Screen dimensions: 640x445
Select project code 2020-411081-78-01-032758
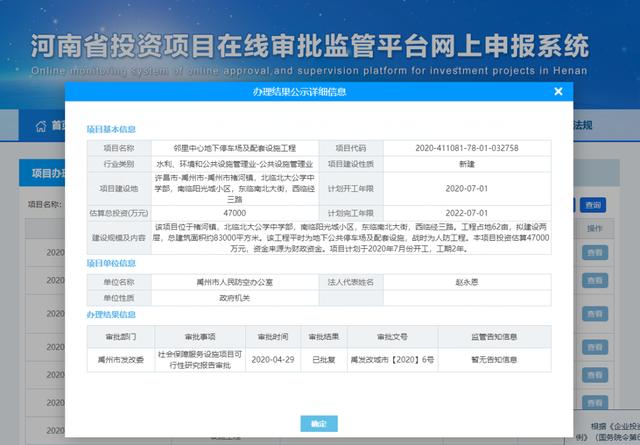467,148
